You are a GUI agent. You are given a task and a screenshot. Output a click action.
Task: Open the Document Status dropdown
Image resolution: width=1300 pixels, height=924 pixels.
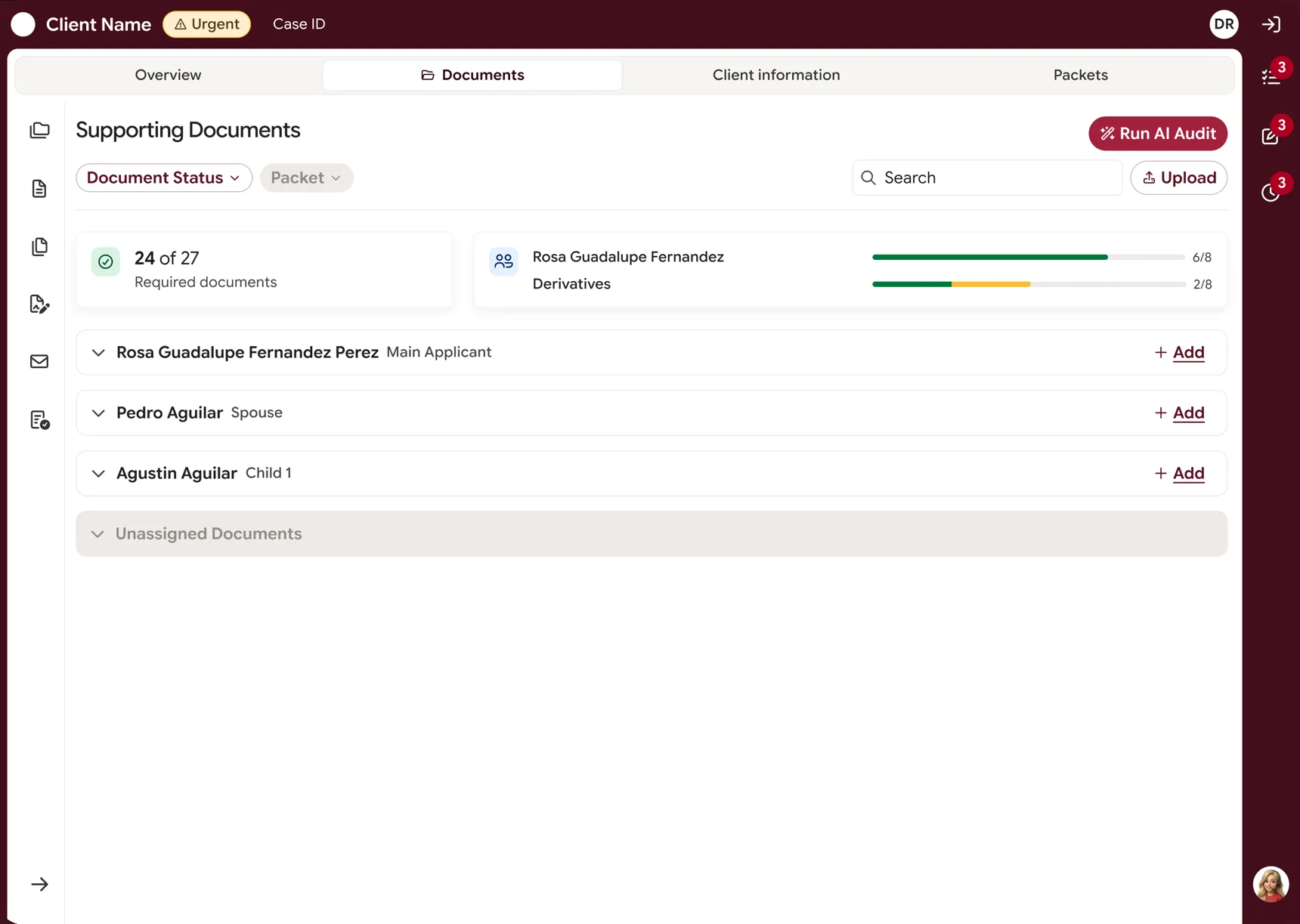[x=164, y=178]
